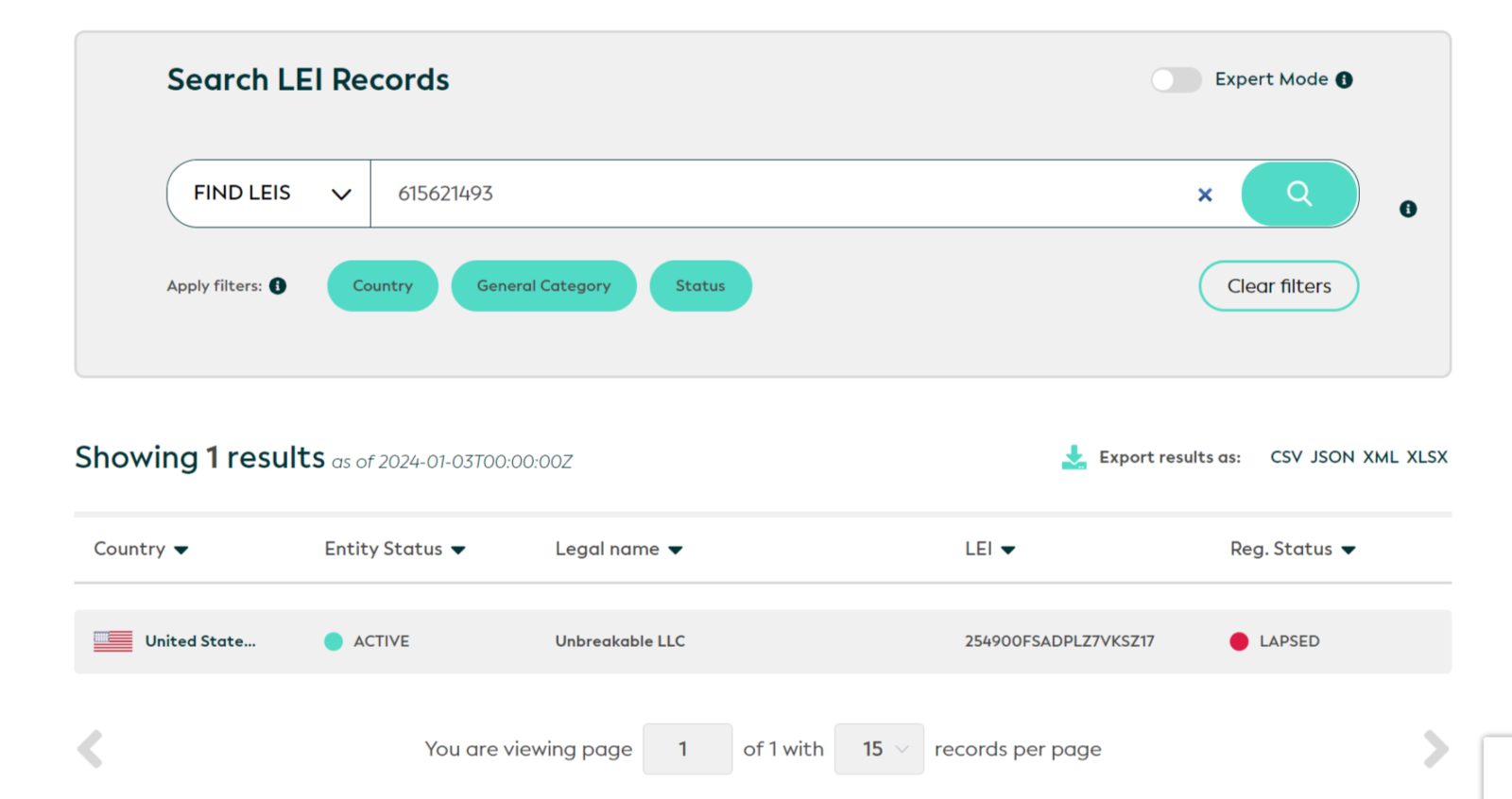Sort by Country column header
The height and width of the screenshot is (799, 1512).
(x=141, y=549)
